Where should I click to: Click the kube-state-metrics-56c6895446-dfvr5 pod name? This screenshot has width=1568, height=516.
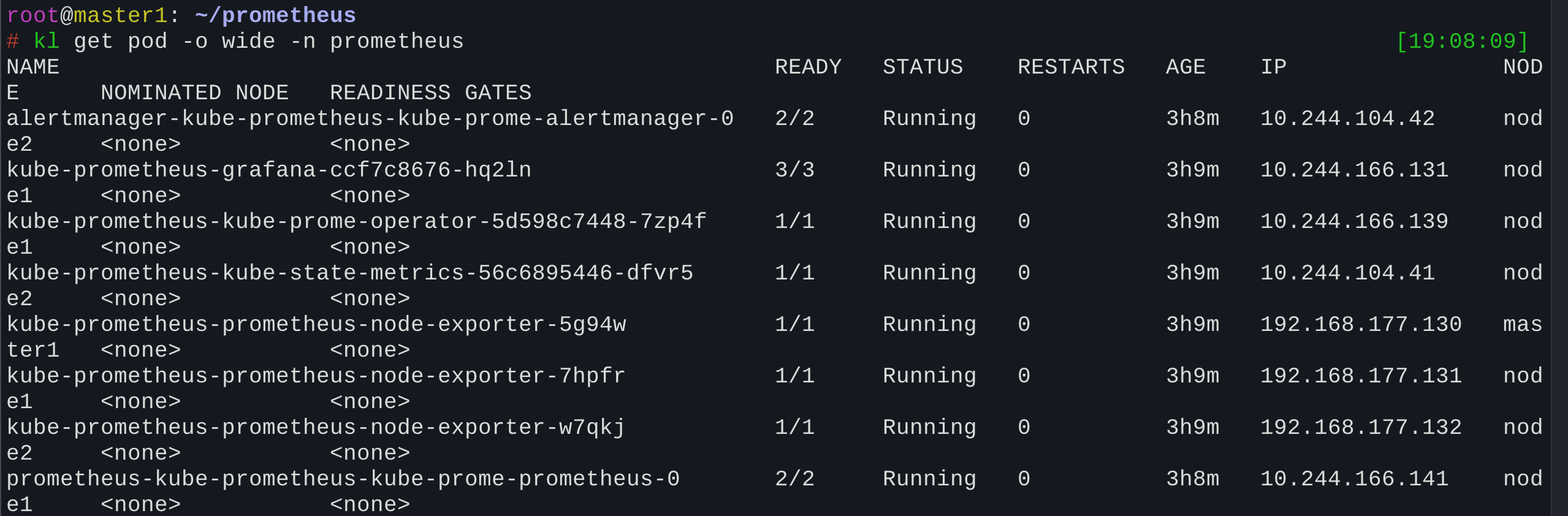(x=349, y=273)
